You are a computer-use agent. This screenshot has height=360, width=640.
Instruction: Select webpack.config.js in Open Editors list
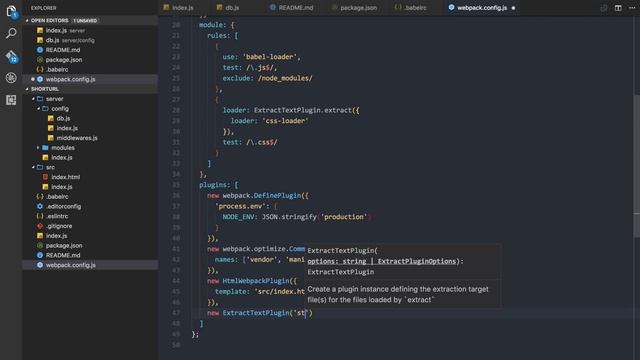(x=90, y=79)
